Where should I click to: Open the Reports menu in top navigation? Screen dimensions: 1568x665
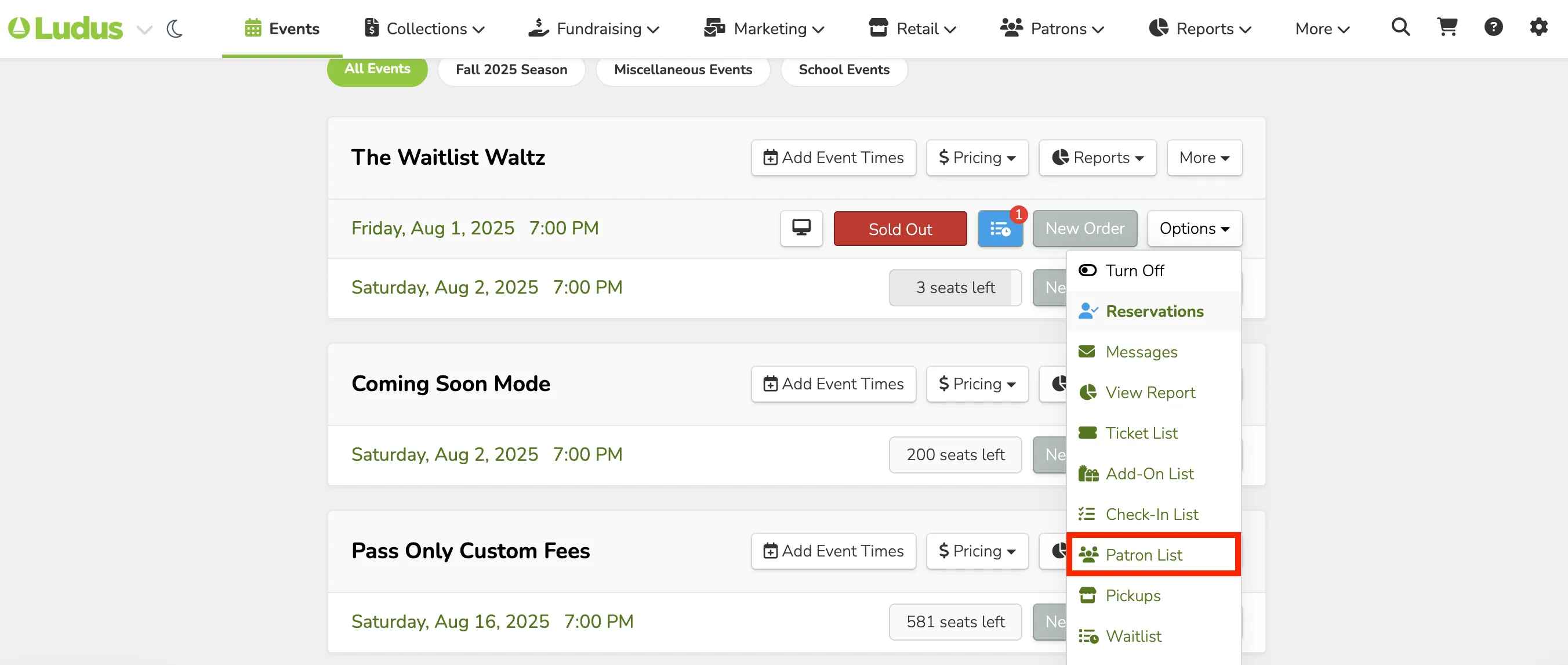pos(1199,28)
